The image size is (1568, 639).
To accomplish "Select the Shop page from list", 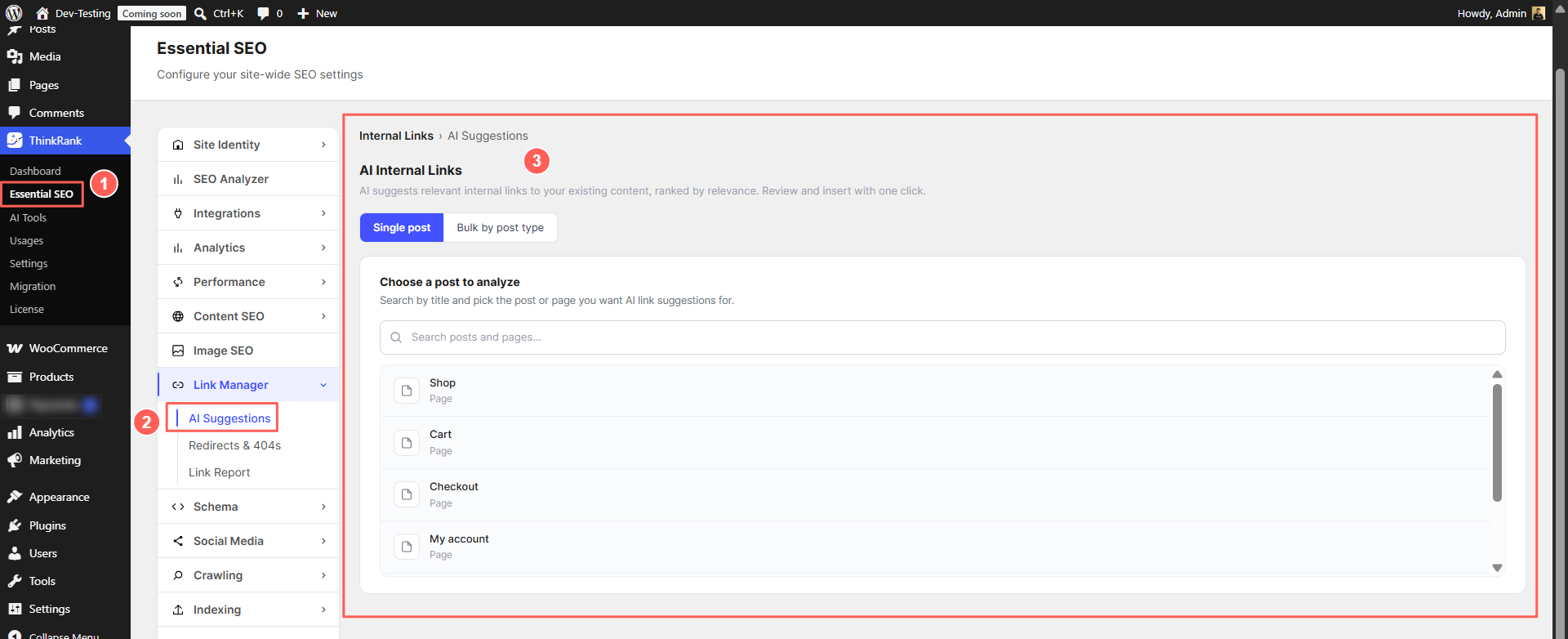I will pos(934,391).
